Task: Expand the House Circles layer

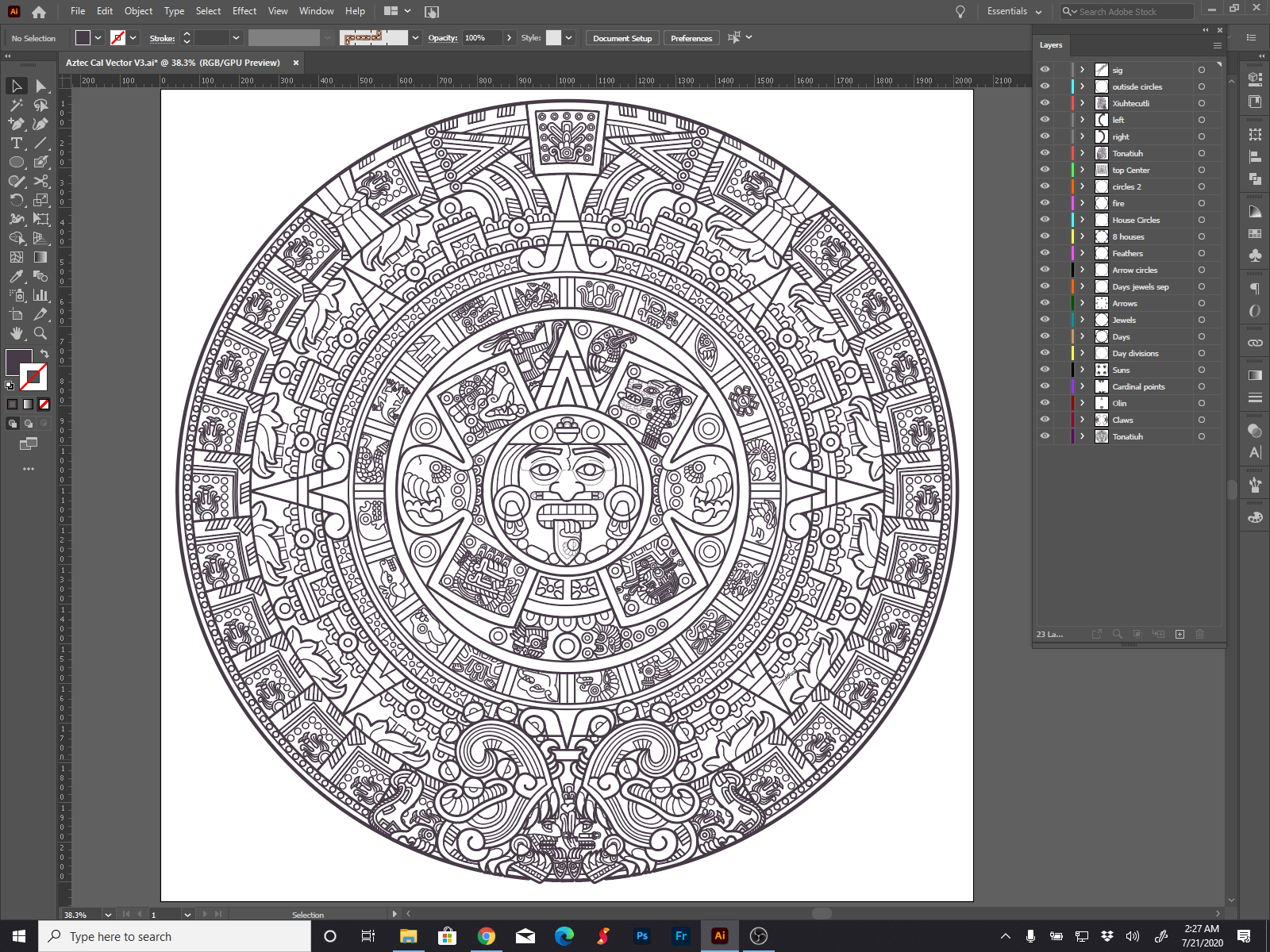Action: [1082, 220]
